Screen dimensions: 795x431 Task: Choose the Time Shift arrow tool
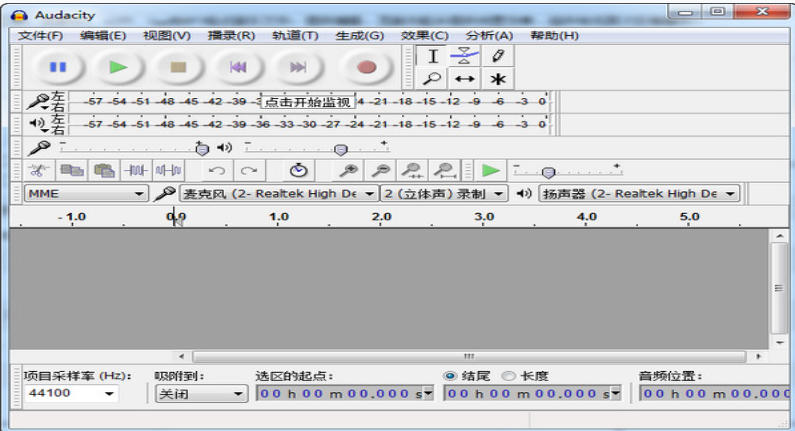coord(464,79)
